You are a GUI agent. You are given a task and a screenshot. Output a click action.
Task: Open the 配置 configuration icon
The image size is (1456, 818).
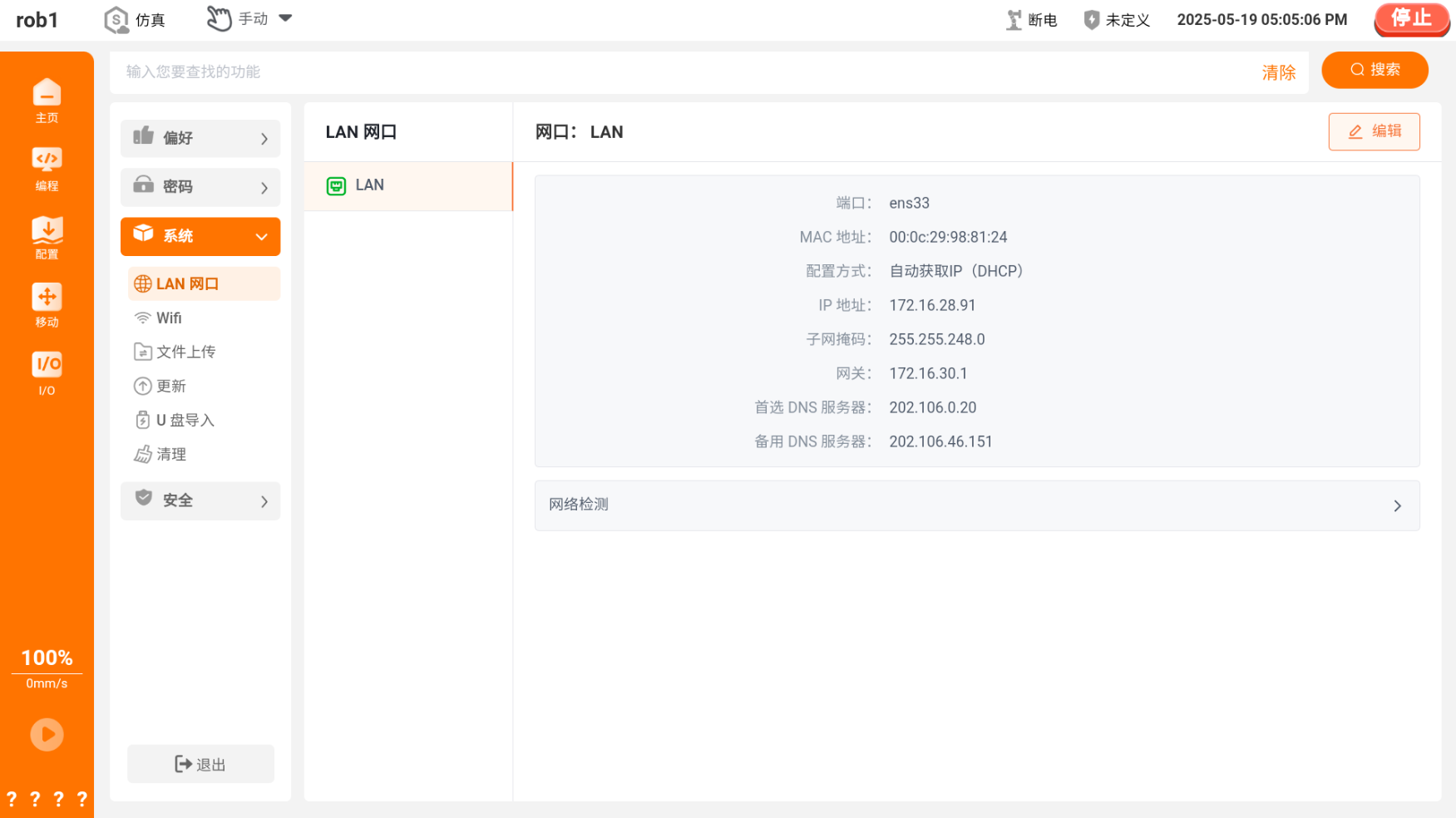click(x=47, y=237)
